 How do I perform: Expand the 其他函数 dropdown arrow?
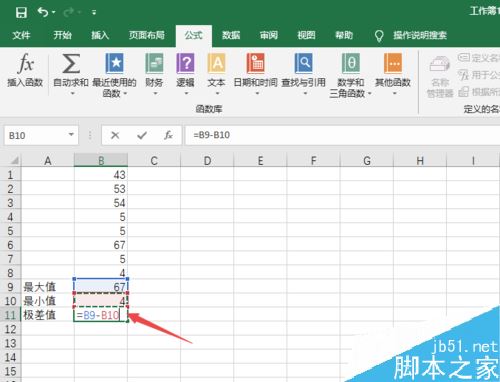pos(394,93)
